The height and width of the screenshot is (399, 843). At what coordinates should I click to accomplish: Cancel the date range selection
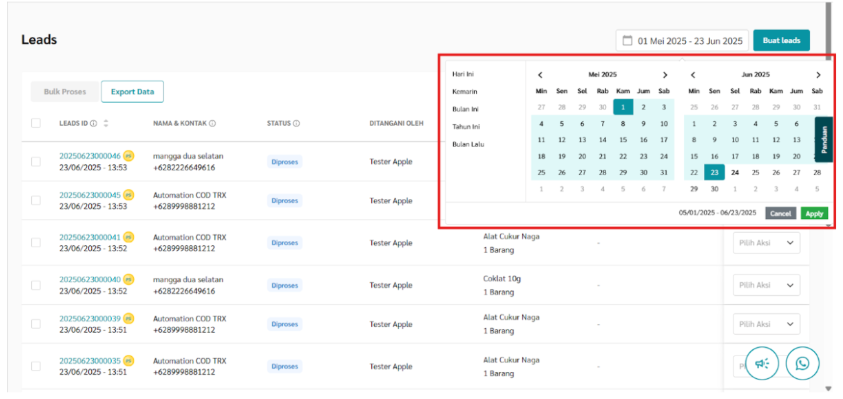[780, 213]
